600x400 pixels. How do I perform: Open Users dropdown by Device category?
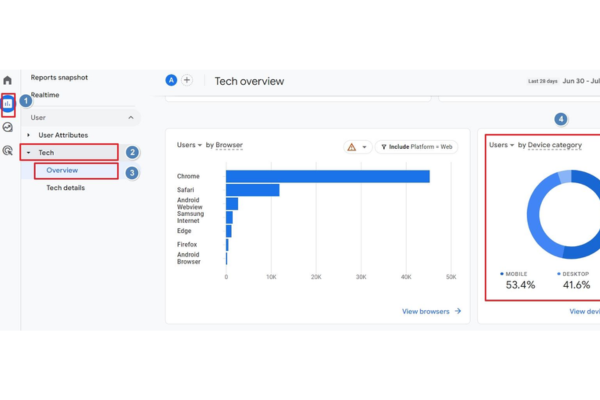click(x=502, y=145)
